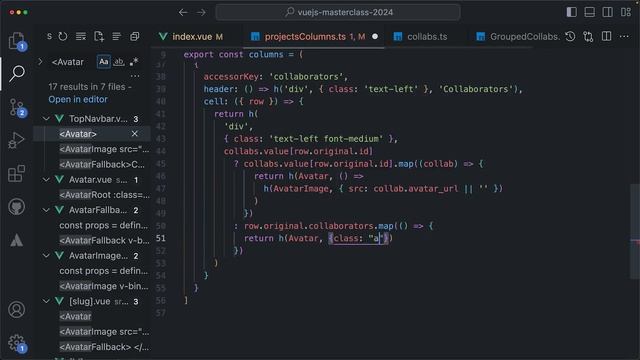Split the editor to the right
The height and width of the screenshot is (360, 640).
[607, 37]
